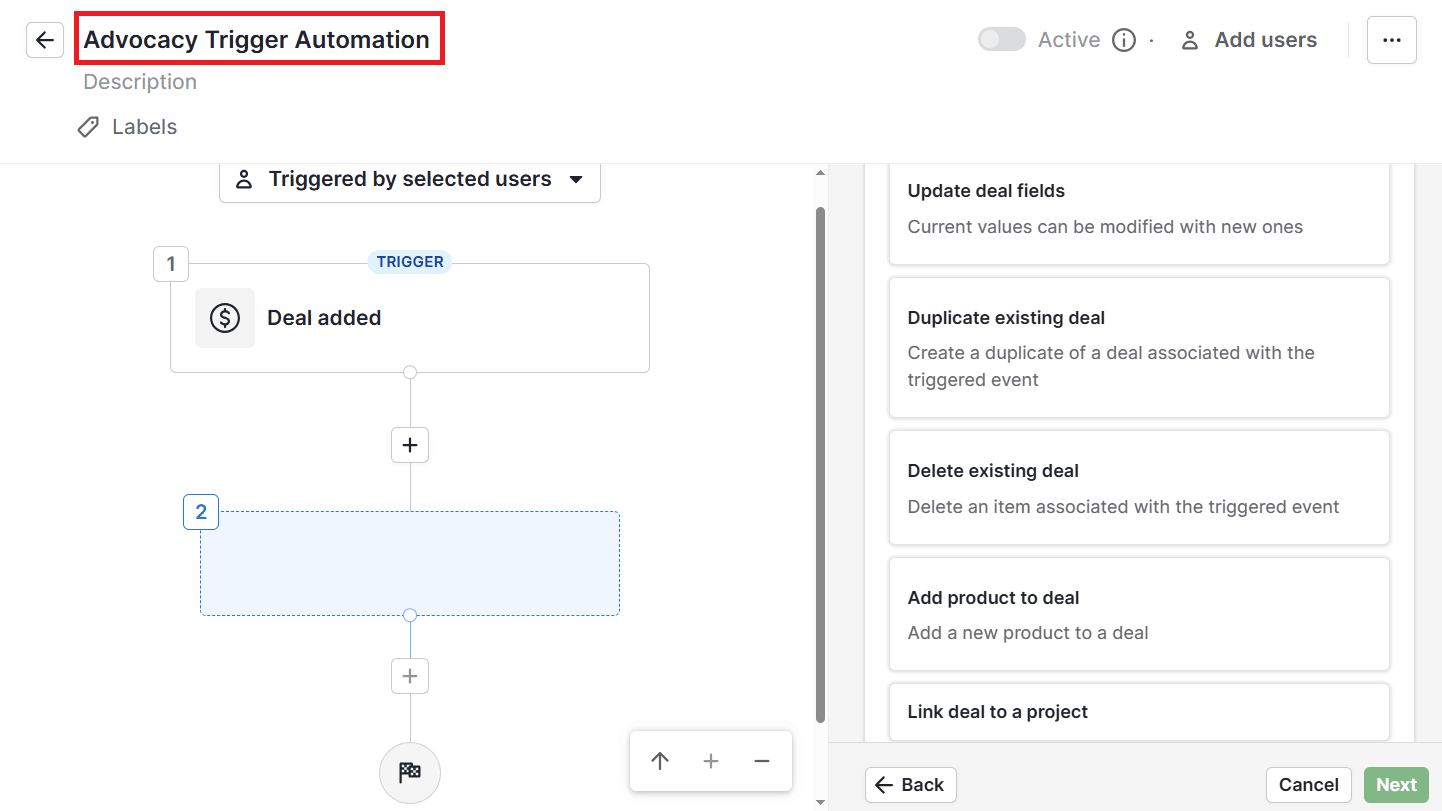1442x811 pixels.
Task: Click the Add users person icon
Action: click(x=1189, y=39)
